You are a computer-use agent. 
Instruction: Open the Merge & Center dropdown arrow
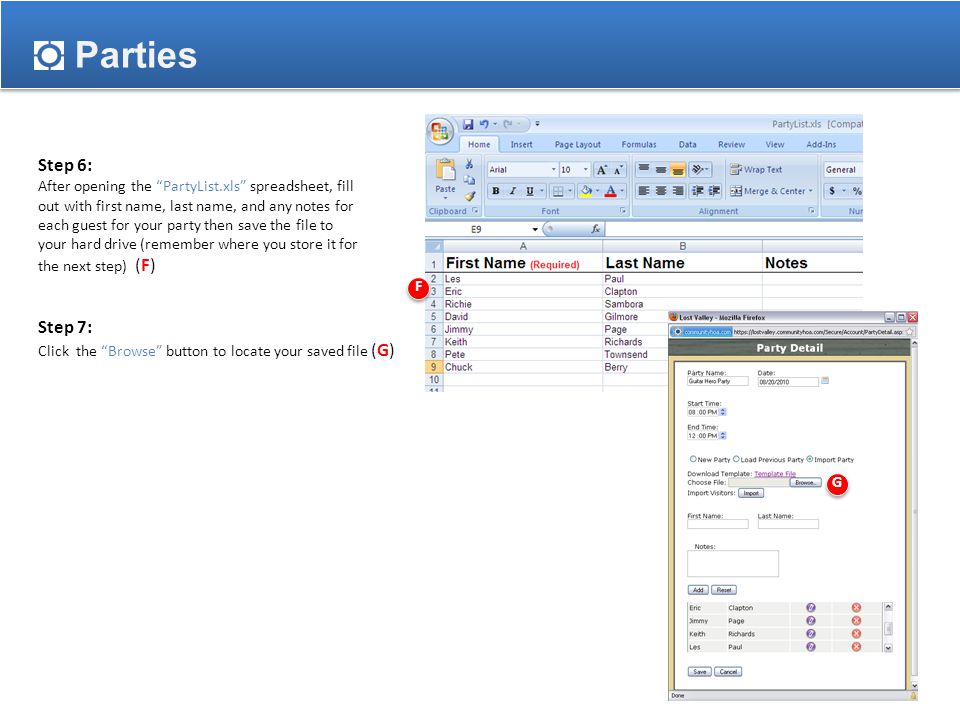tap(811, 191)
